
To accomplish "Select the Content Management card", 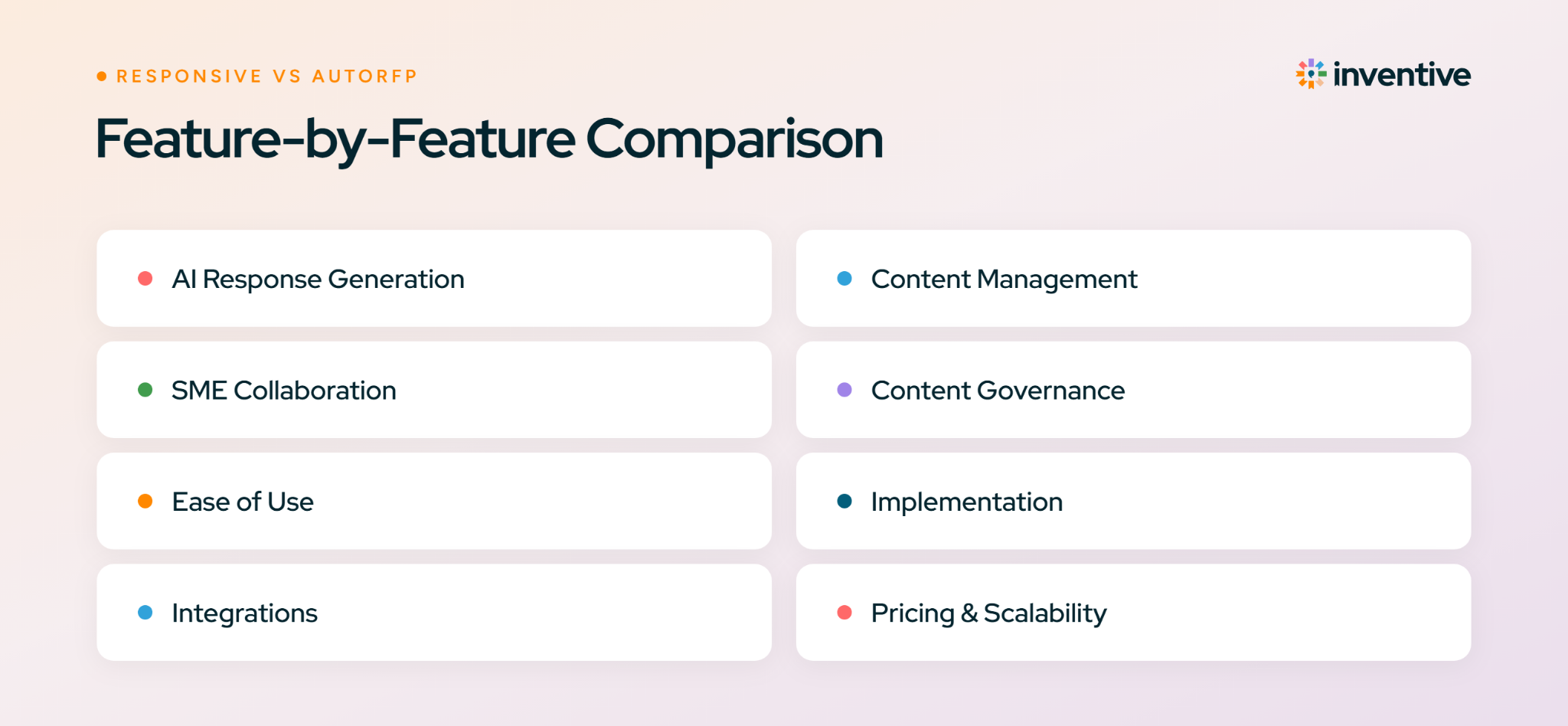I will (1133, 278).
